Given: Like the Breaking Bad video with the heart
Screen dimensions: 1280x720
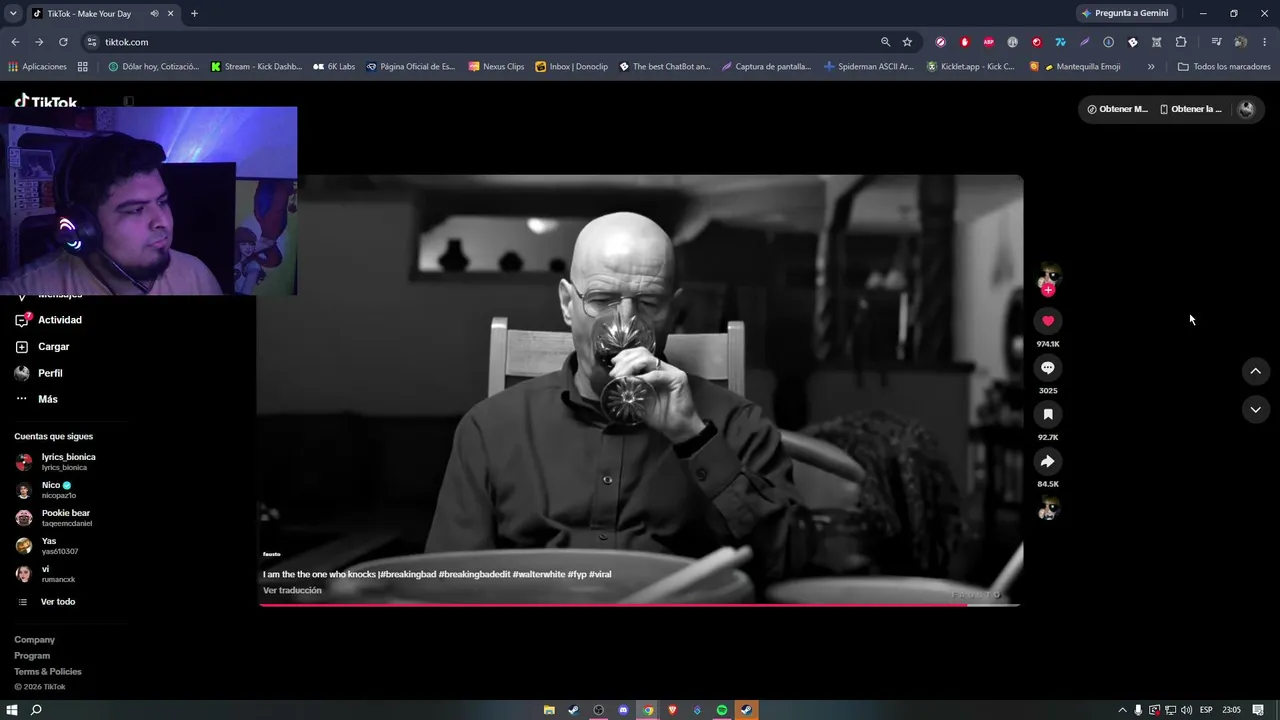Looking at the screenshot, I should (1048, 321).
